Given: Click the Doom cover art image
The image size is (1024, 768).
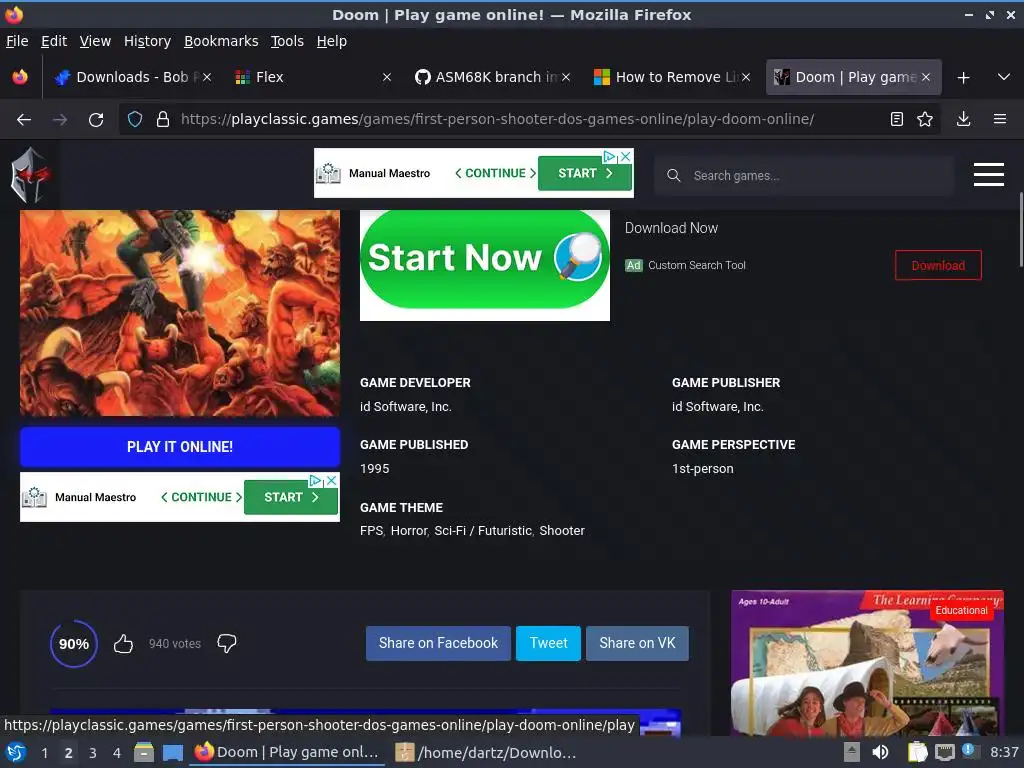Looking at the screenshot, I should coord(180,313).
